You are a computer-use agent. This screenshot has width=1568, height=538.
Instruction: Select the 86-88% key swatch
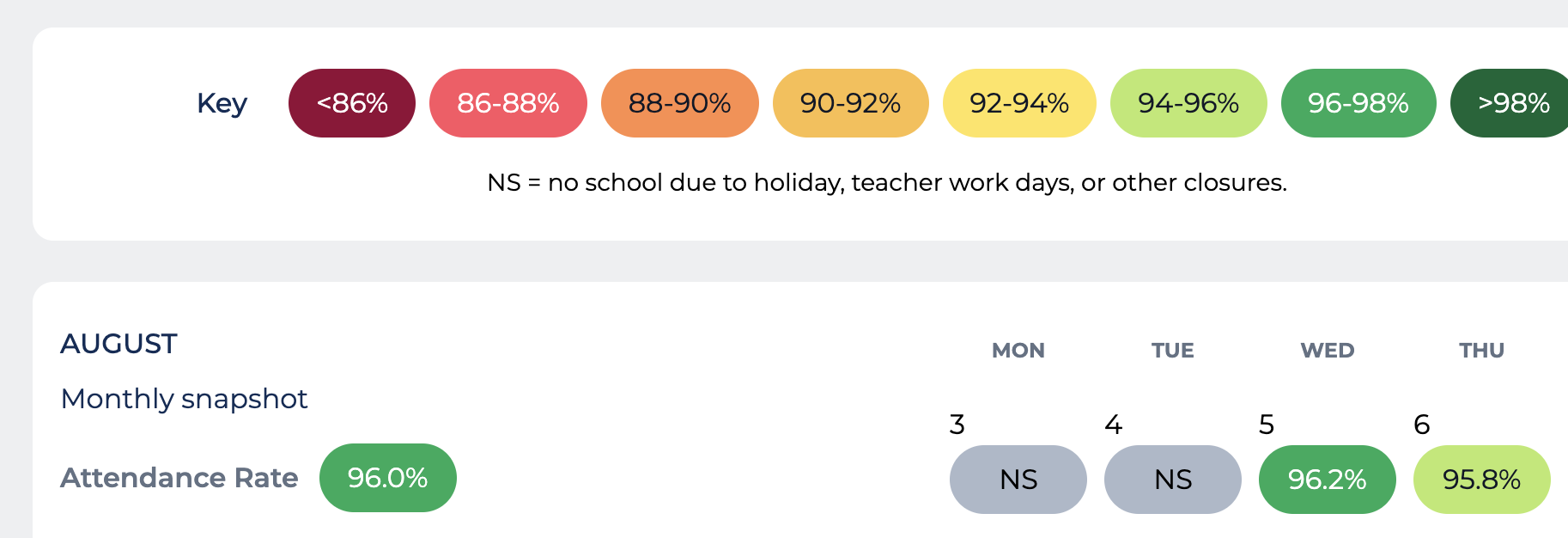(x=508, y=103)
